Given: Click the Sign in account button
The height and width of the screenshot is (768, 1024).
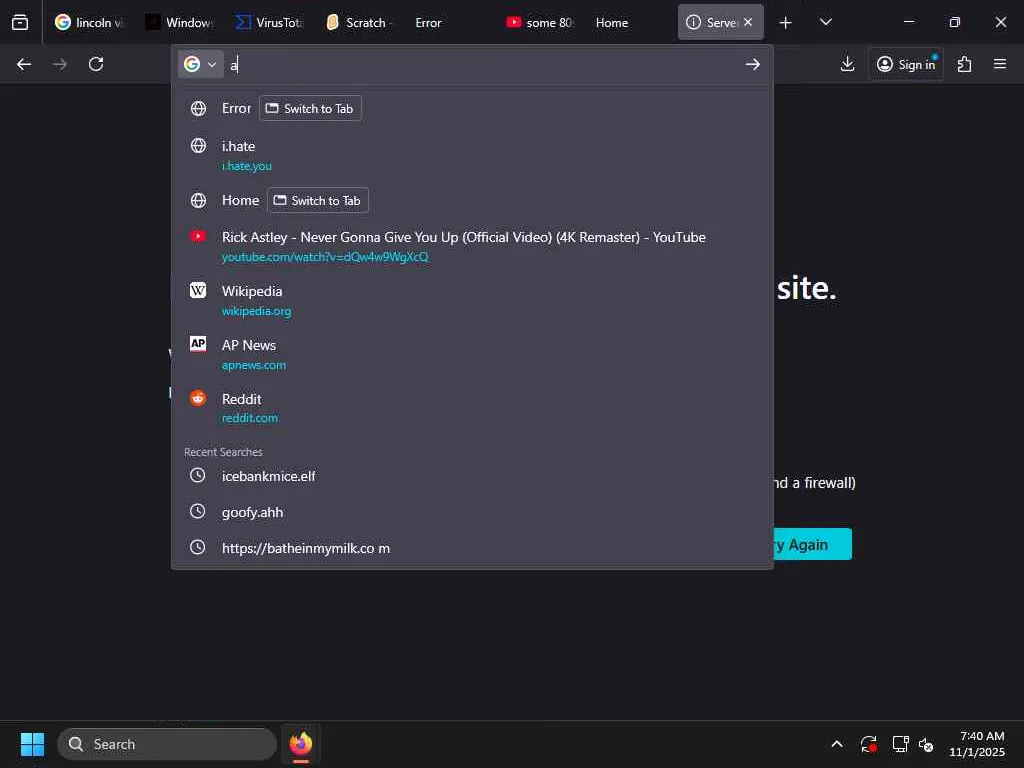Looking at the screenshot, I should (x=906, y=64).
